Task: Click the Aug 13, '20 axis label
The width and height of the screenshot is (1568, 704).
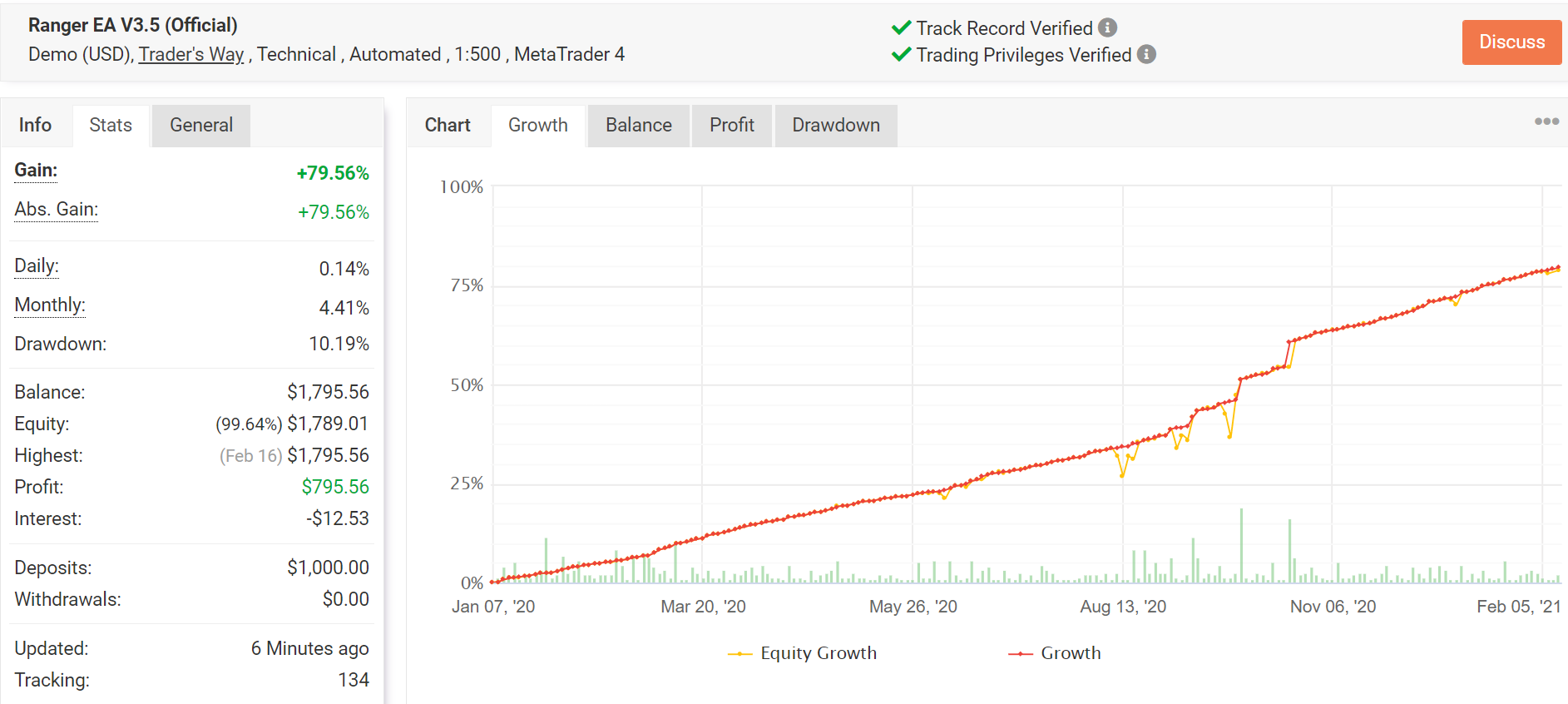Action: pos(1123,607)
